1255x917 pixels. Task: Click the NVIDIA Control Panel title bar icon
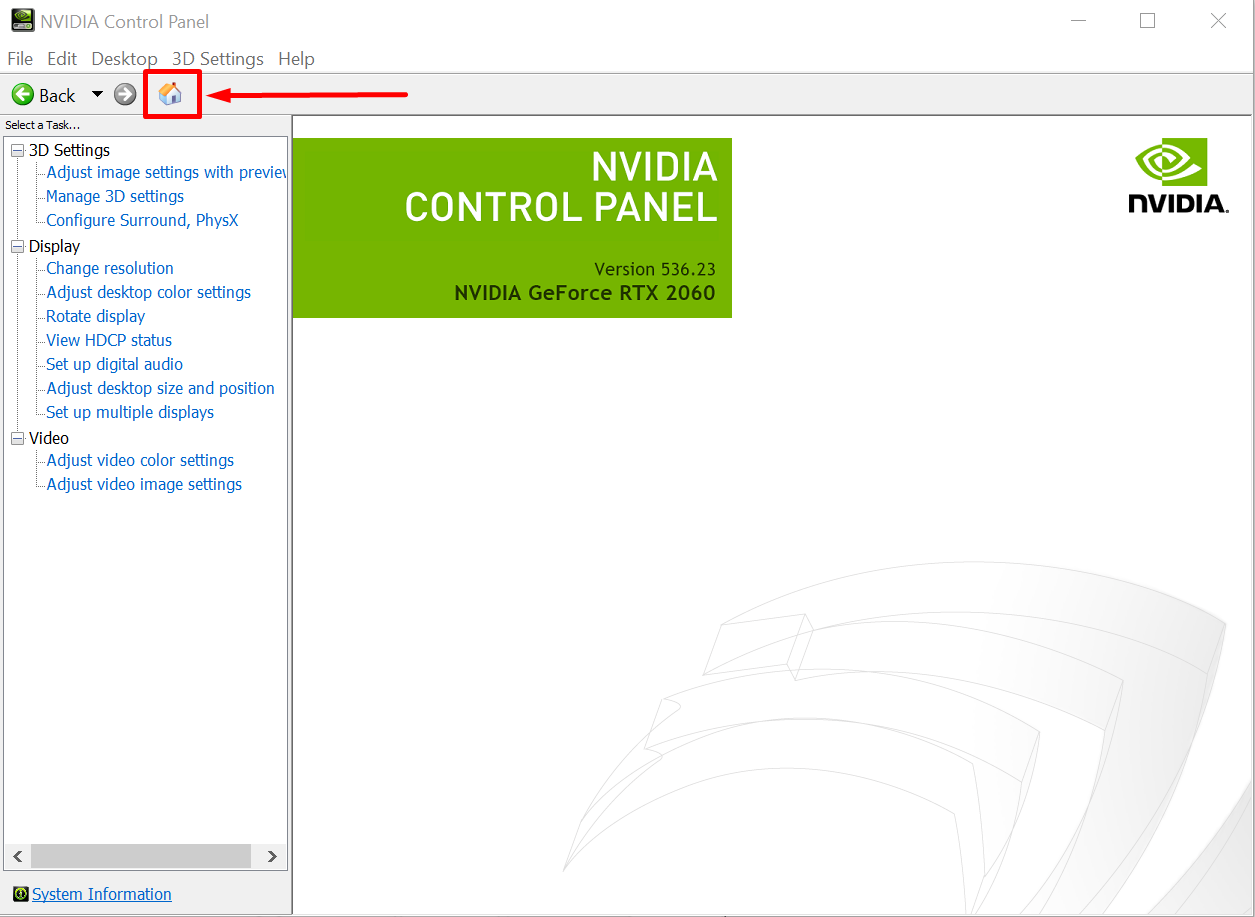[x=21, y=20]
